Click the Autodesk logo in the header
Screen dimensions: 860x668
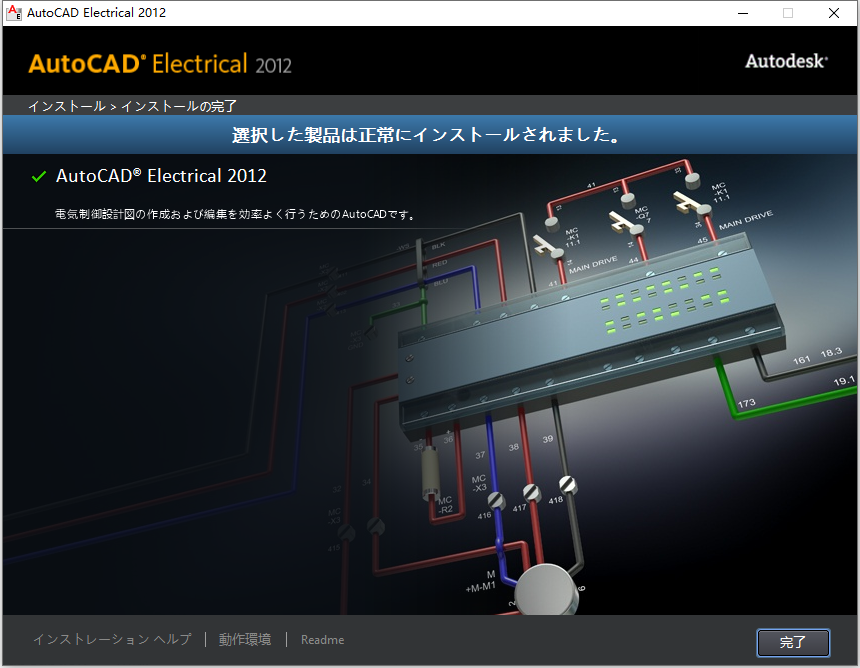(x=786, y=61)
